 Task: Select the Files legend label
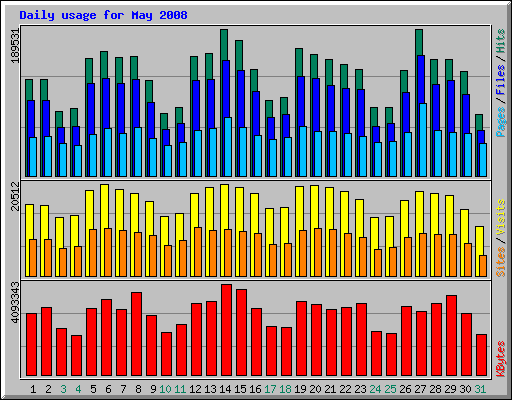pos(500,80)
